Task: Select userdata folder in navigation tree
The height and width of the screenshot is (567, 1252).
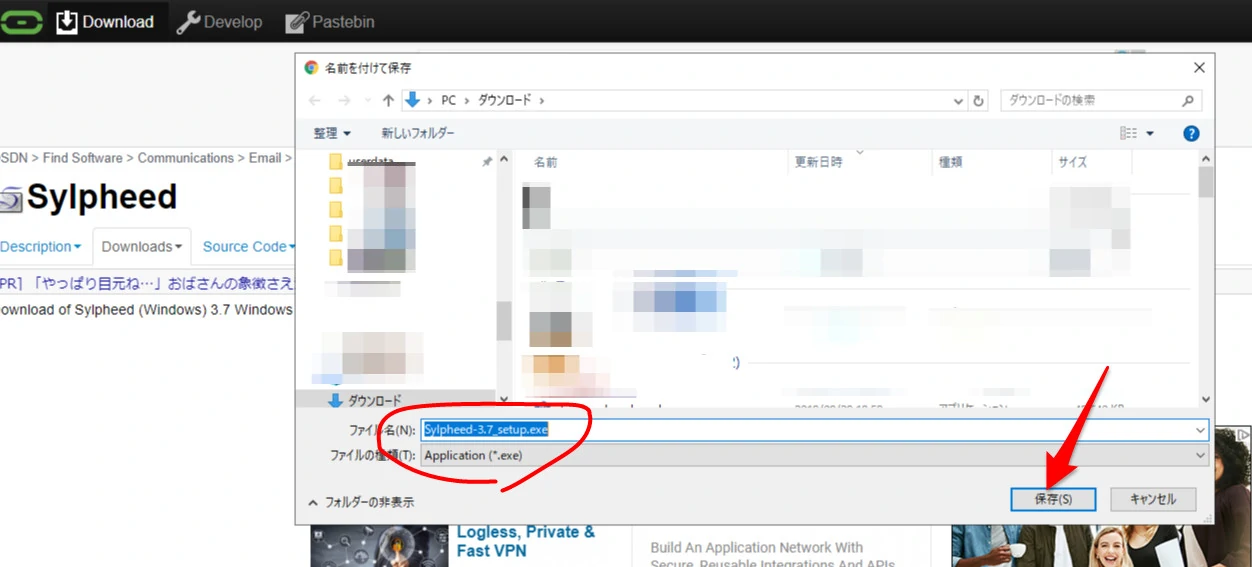Action: pyautogui.click(x=370, y=162)
